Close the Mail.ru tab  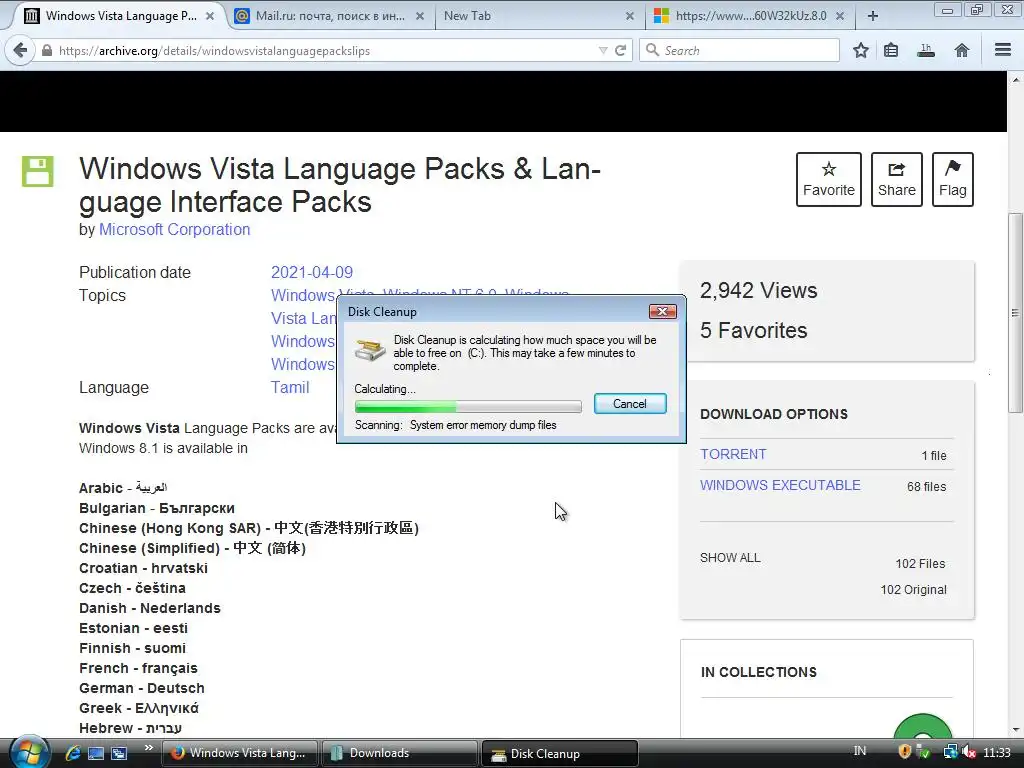coord(420,16)
